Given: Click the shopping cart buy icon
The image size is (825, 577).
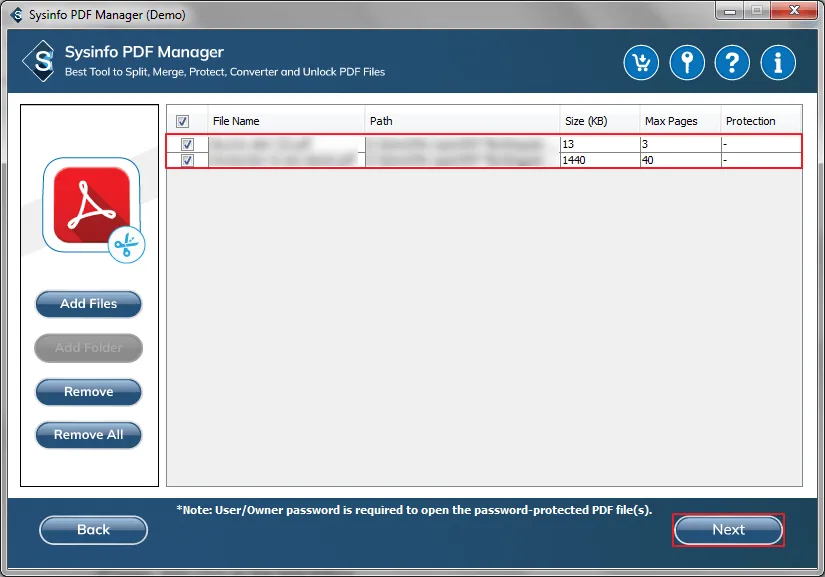Looking at the screenshot, I should point(641,63).
